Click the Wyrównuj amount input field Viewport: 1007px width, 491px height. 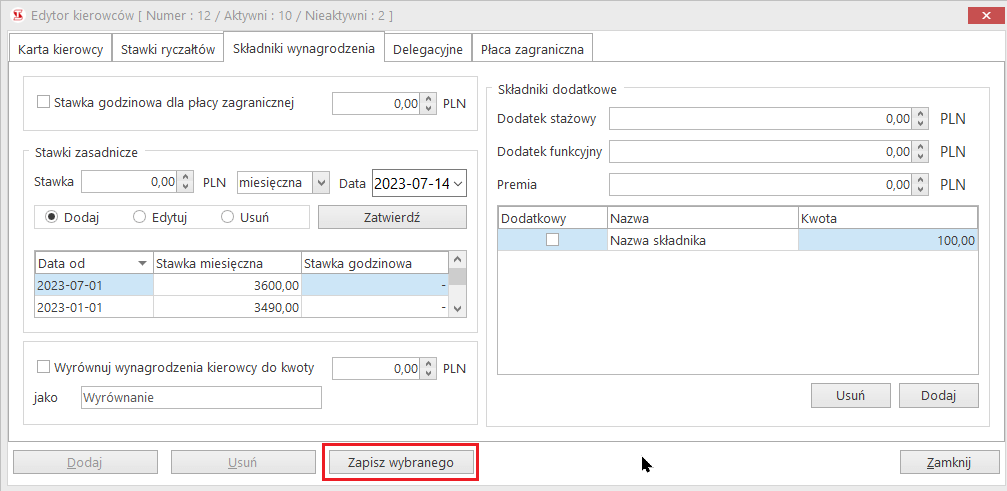pos(376,368)
